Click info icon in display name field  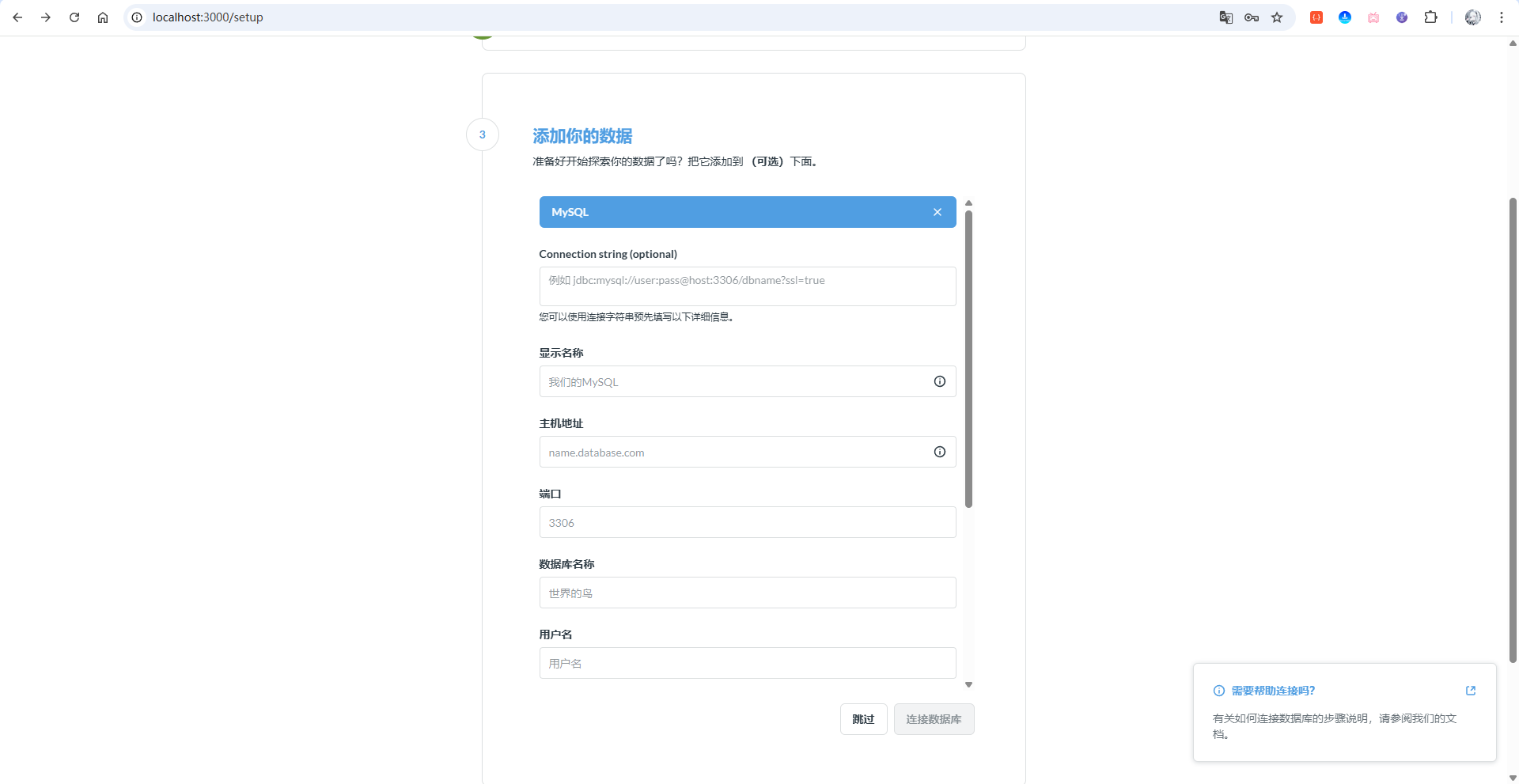tap(939, 381)
